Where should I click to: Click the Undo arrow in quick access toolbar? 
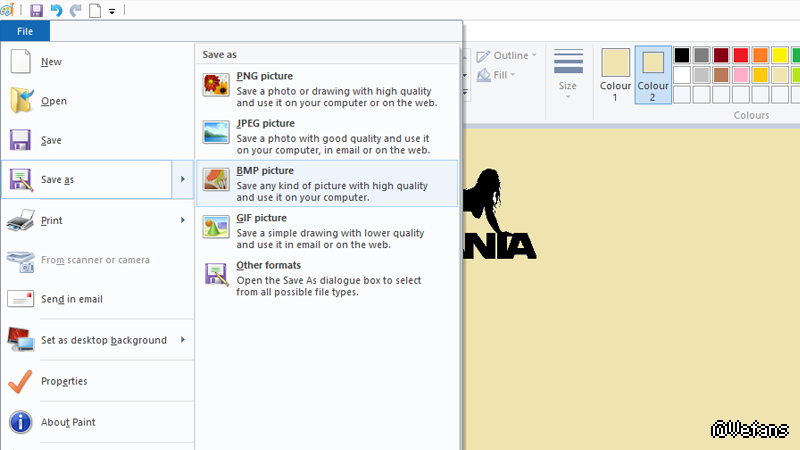[56, 10]
